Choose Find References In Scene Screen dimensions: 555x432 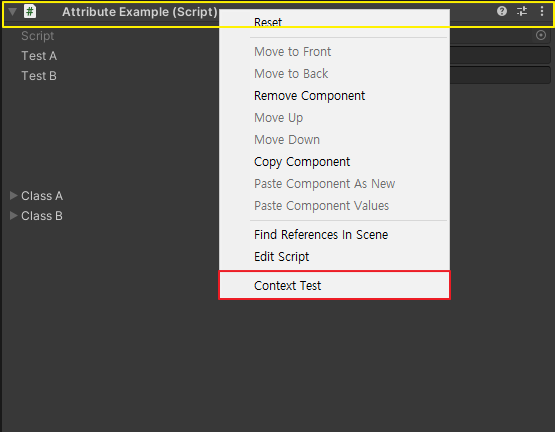(334, 234)
